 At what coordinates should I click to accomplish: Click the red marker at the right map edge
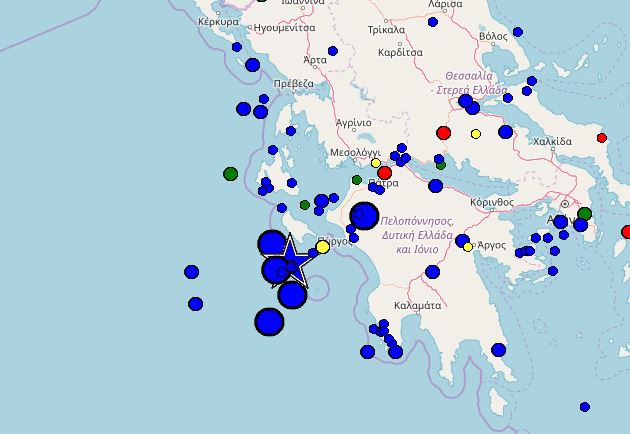click(627, 232)
